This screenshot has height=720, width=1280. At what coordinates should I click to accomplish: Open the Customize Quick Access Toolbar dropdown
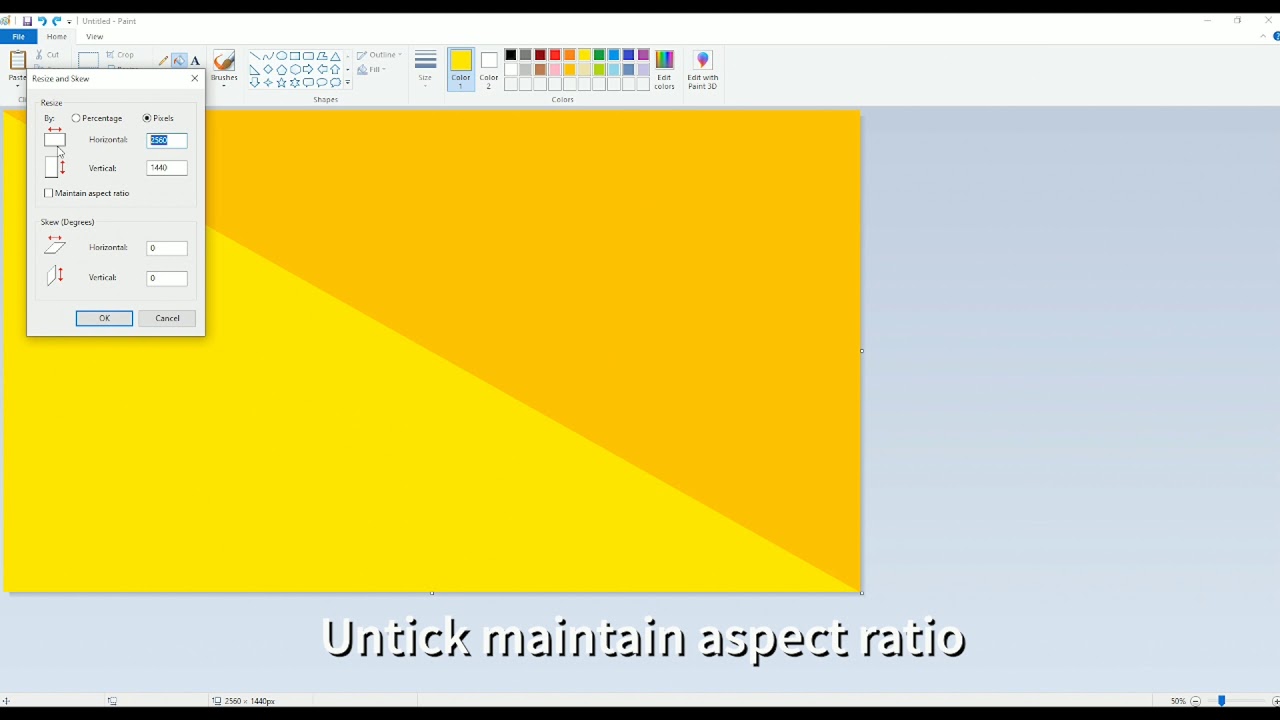pos(69,21)
